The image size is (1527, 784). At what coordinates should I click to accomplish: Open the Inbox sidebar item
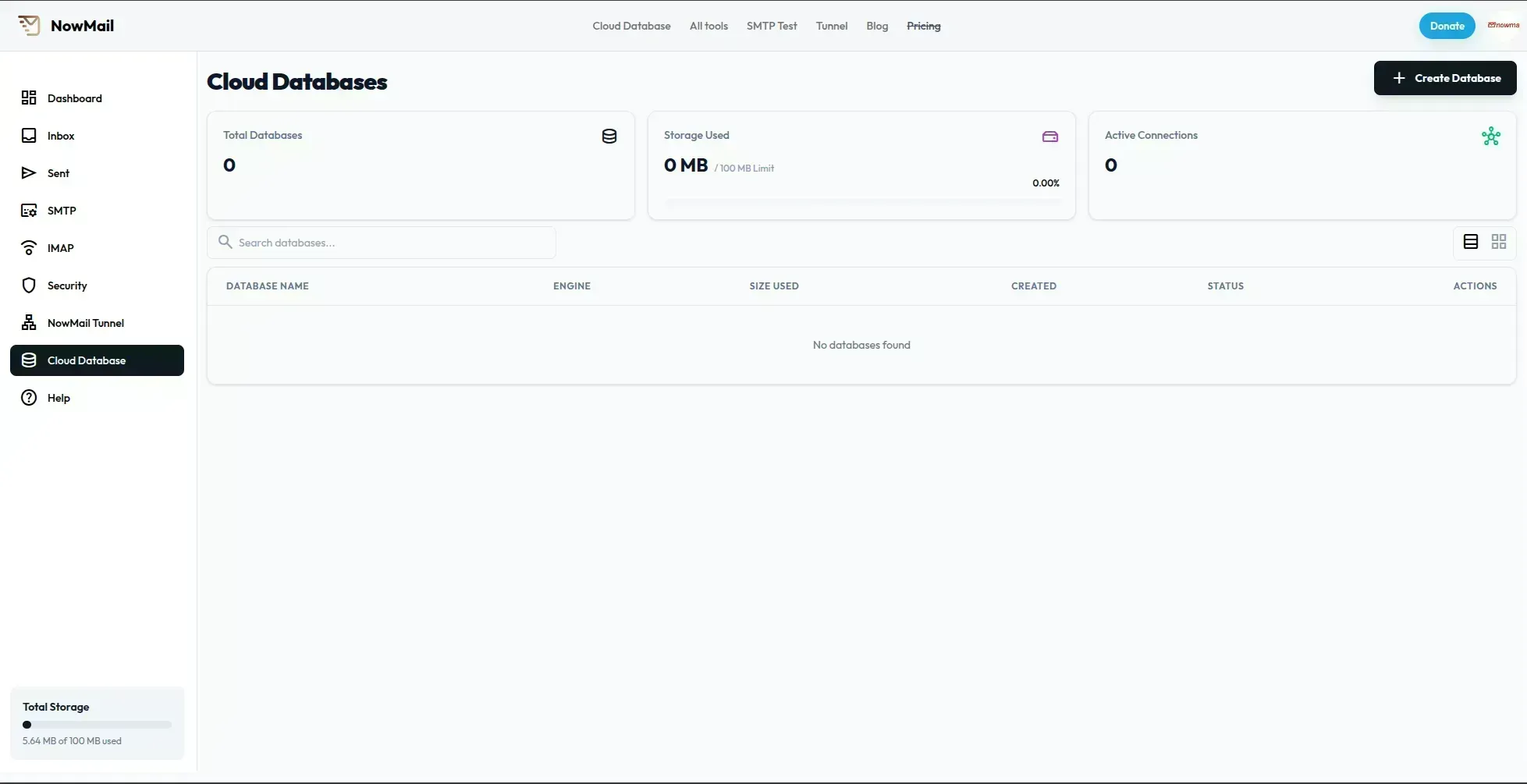(x=60, y=136)
